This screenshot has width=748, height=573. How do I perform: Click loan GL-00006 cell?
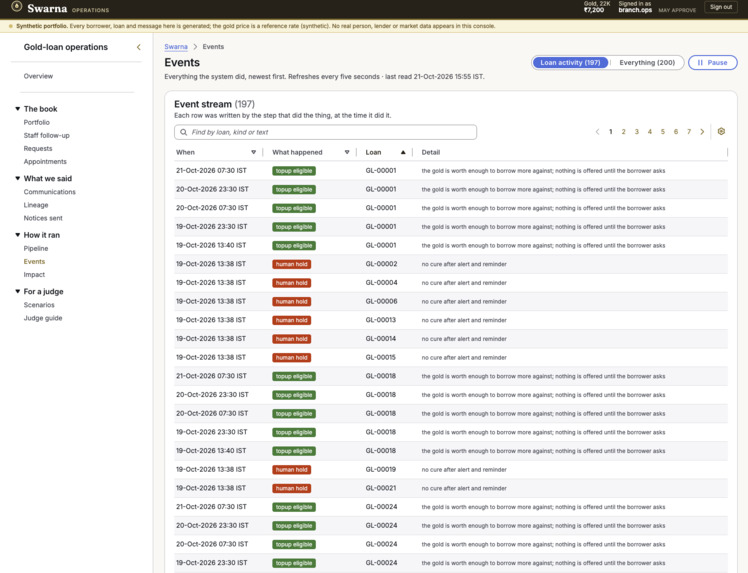point(381,301)
